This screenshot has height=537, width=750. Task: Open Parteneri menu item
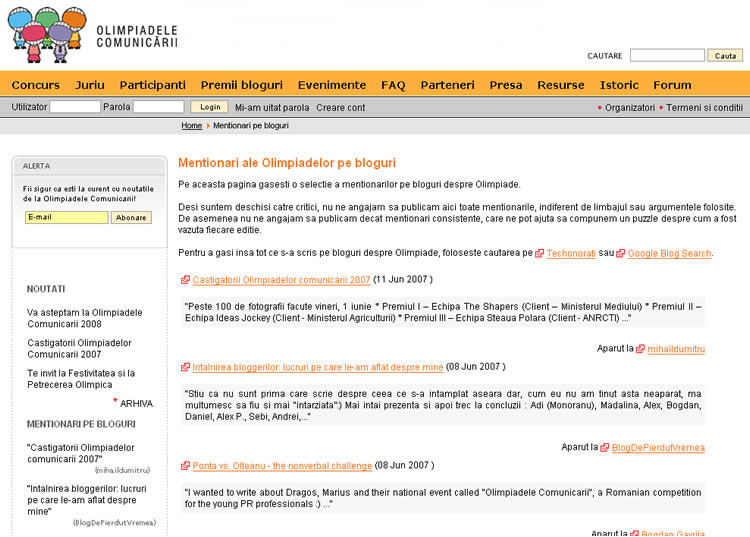click(447, 85)
